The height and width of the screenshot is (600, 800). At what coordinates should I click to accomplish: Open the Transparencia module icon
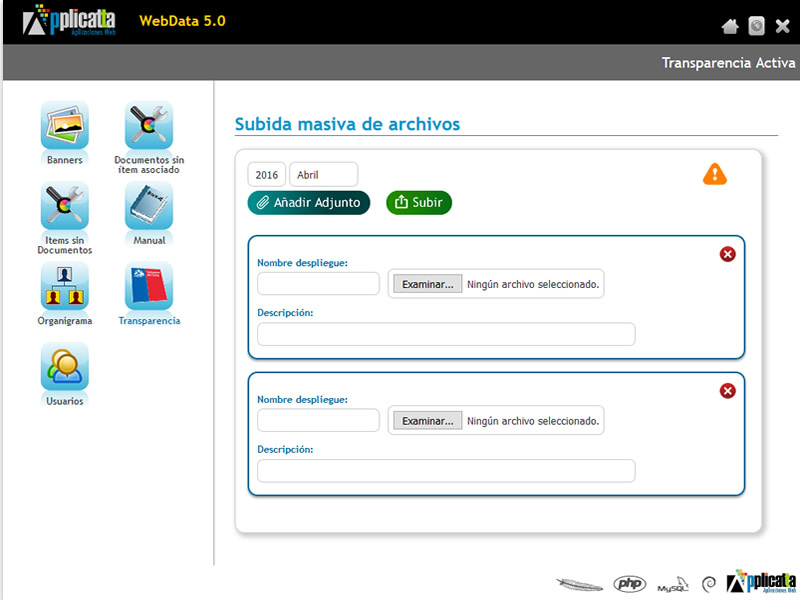tap(149, 287)
